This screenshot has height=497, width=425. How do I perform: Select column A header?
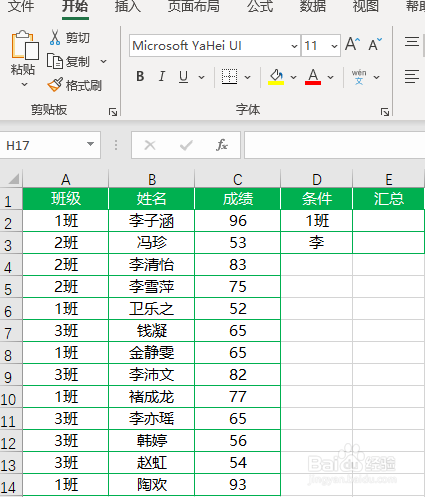pos(66,180)
